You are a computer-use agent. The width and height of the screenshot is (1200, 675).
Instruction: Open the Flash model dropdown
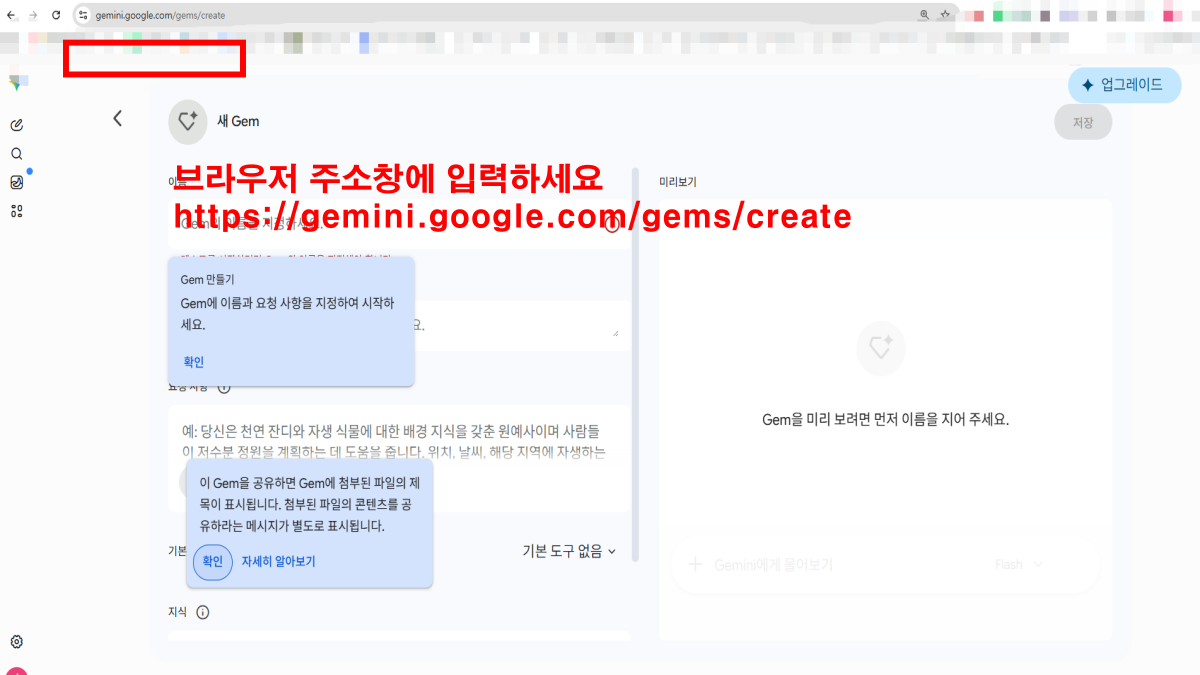[1018, 565]
